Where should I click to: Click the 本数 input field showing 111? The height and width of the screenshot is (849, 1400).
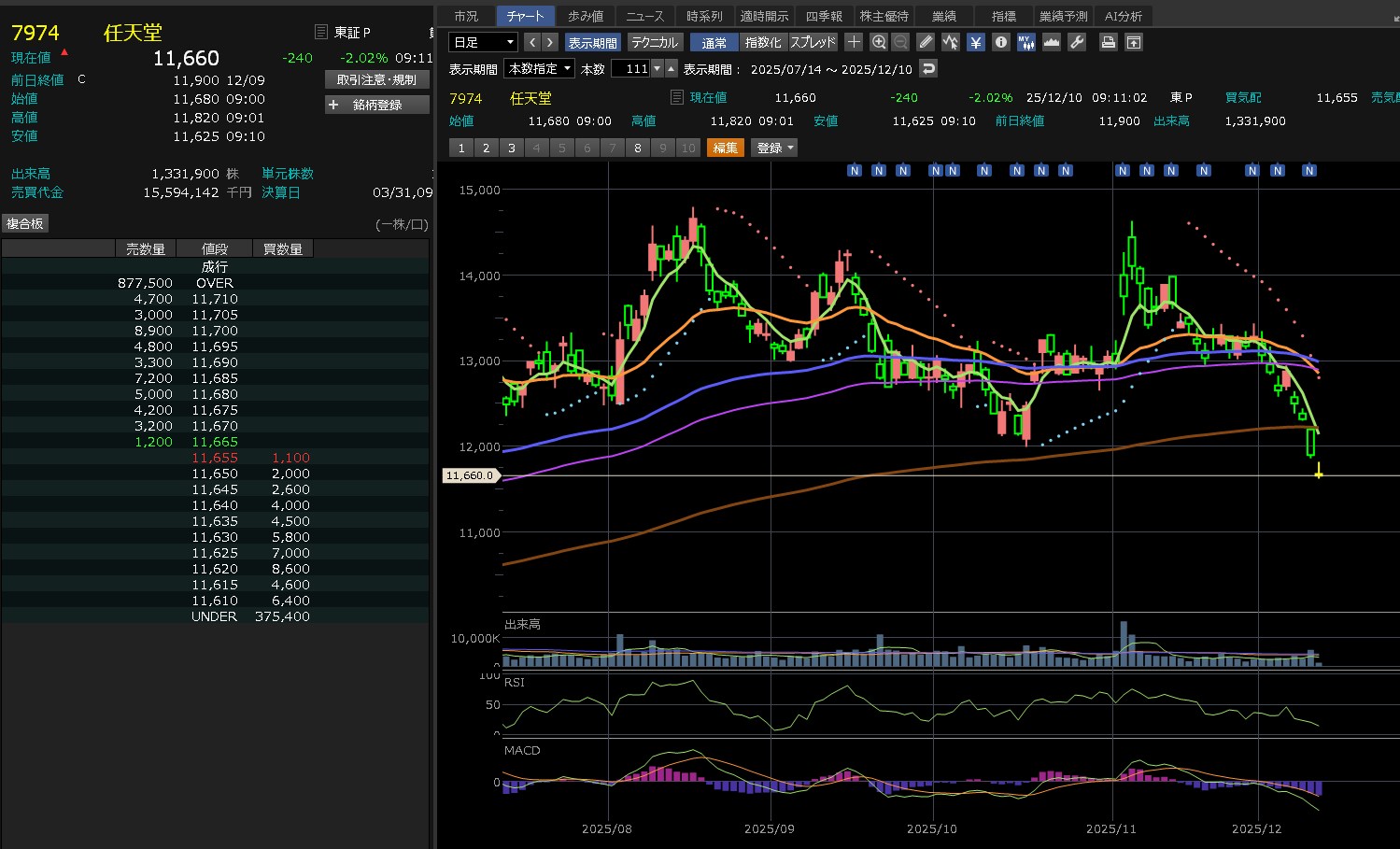click(x=630, y=68)
